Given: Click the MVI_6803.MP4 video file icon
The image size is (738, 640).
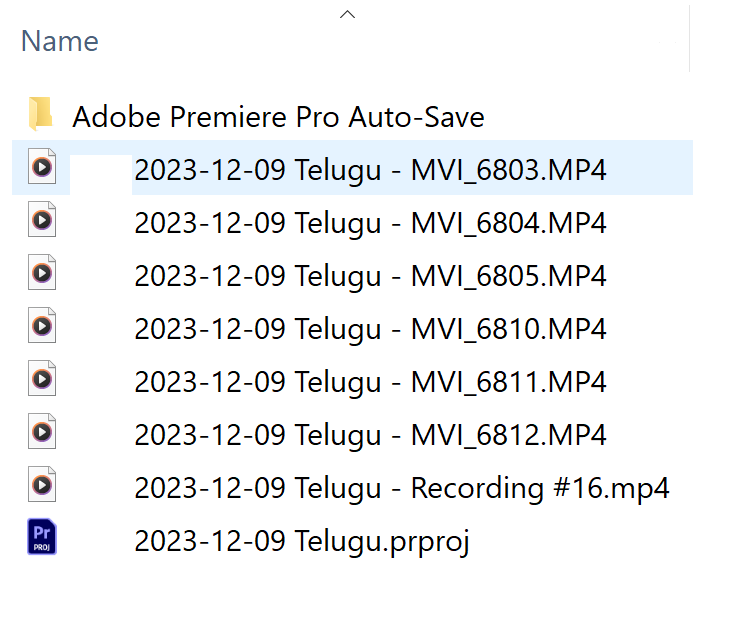Looking at the screenshot, I should [41, 168].
